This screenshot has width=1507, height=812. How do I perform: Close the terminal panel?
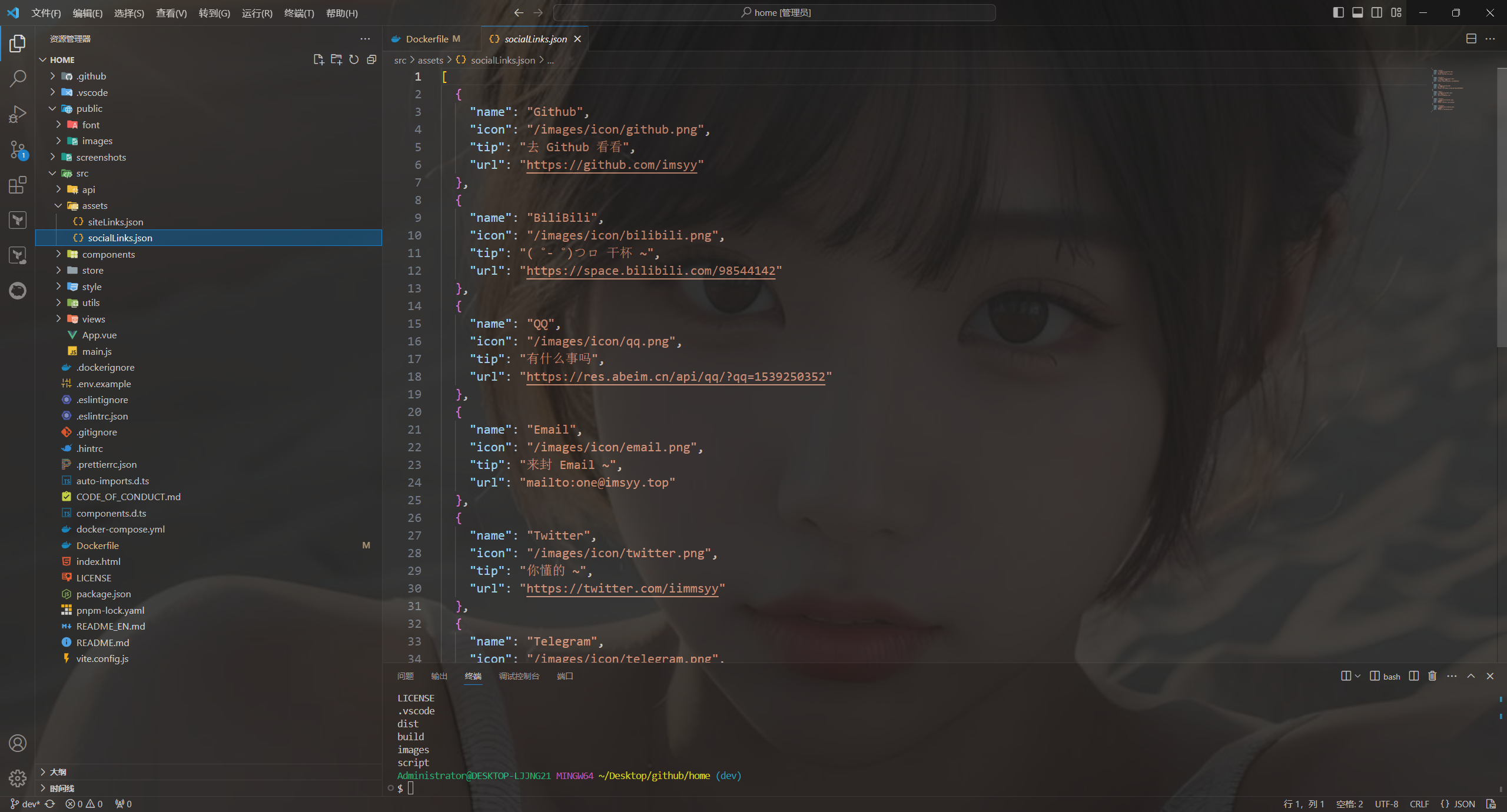point(1490,676)
